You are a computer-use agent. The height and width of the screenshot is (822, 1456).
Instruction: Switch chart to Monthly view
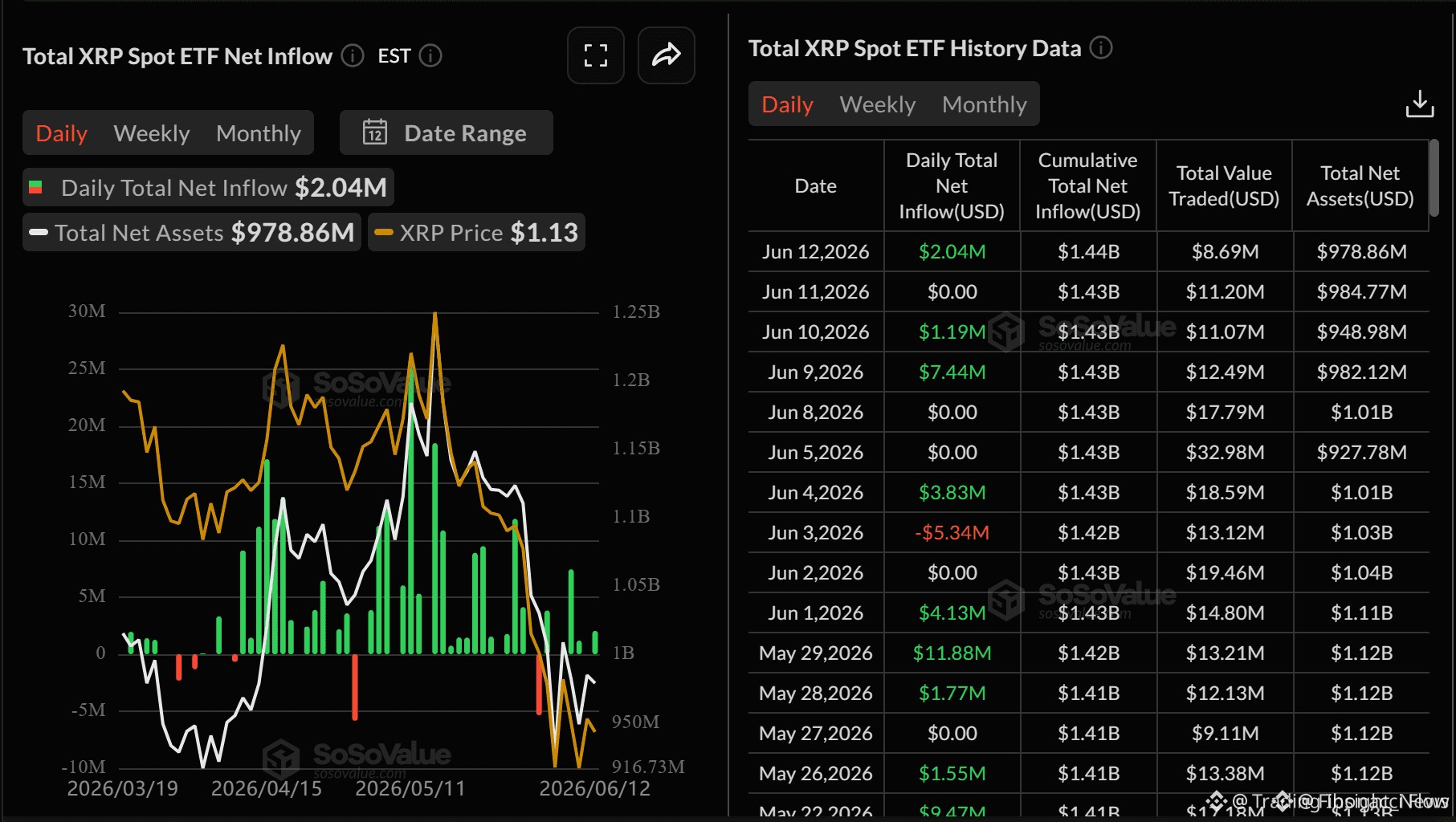259,133
